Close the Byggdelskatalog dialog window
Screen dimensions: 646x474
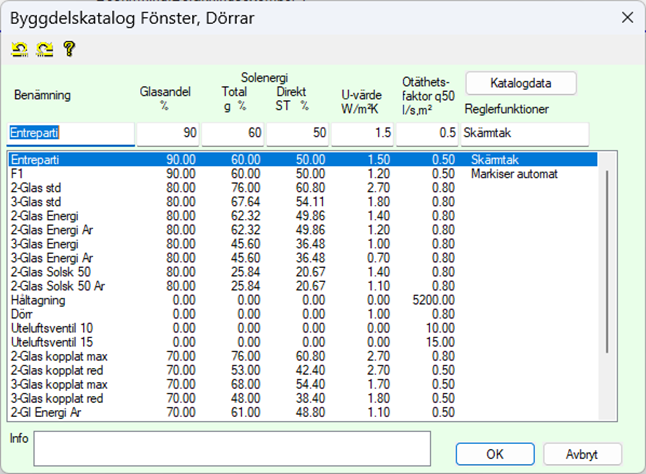point(626,17)
